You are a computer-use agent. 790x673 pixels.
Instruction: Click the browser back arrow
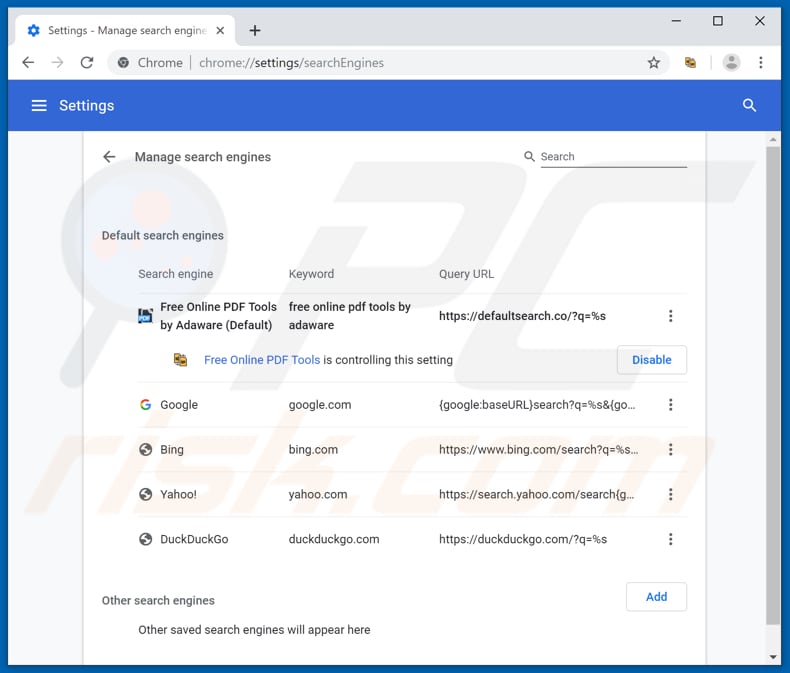pyautogui.click(x=28, y=62)
